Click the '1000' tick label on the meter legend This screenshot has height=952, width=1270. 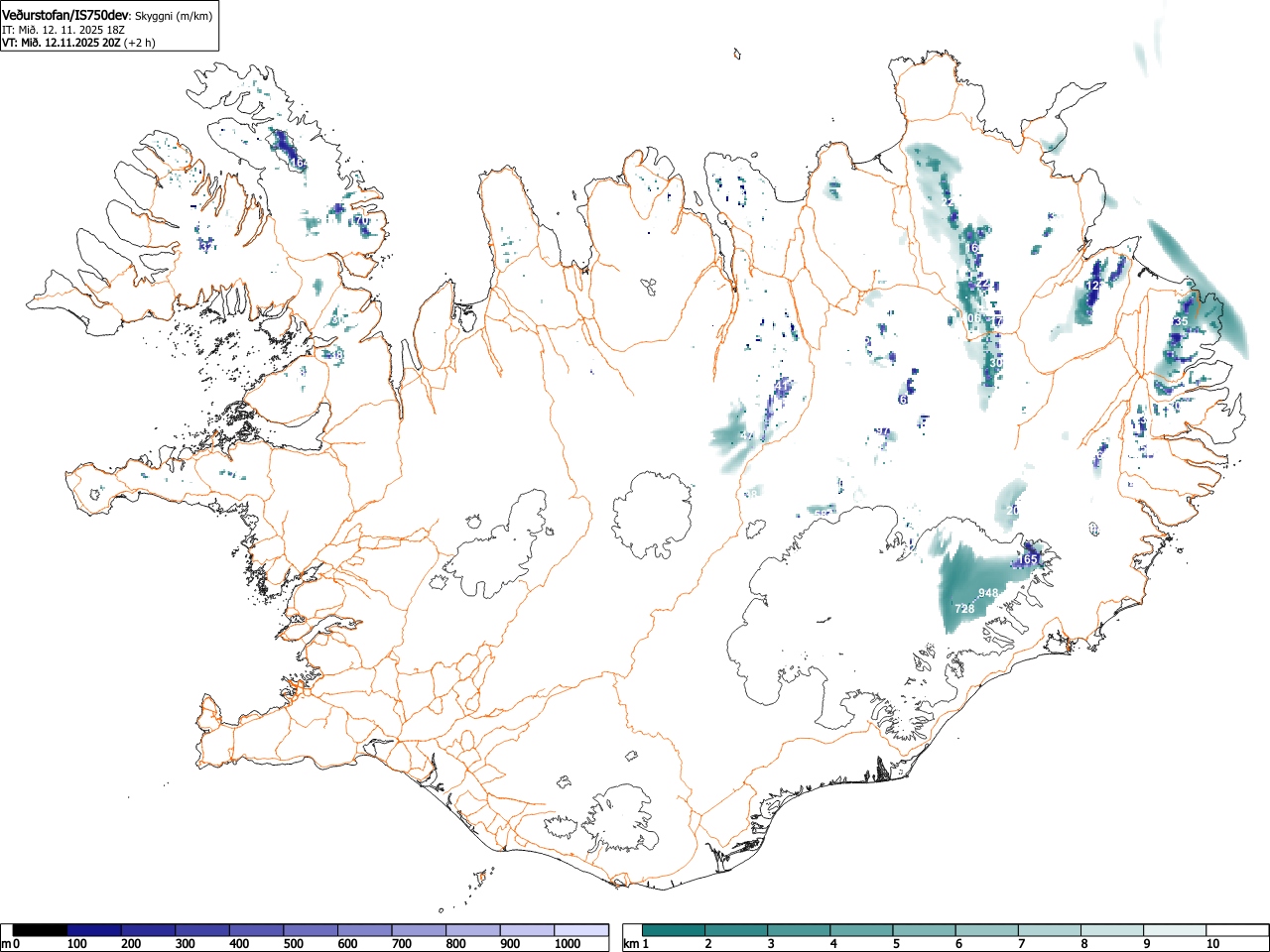[x=567, y=944]
